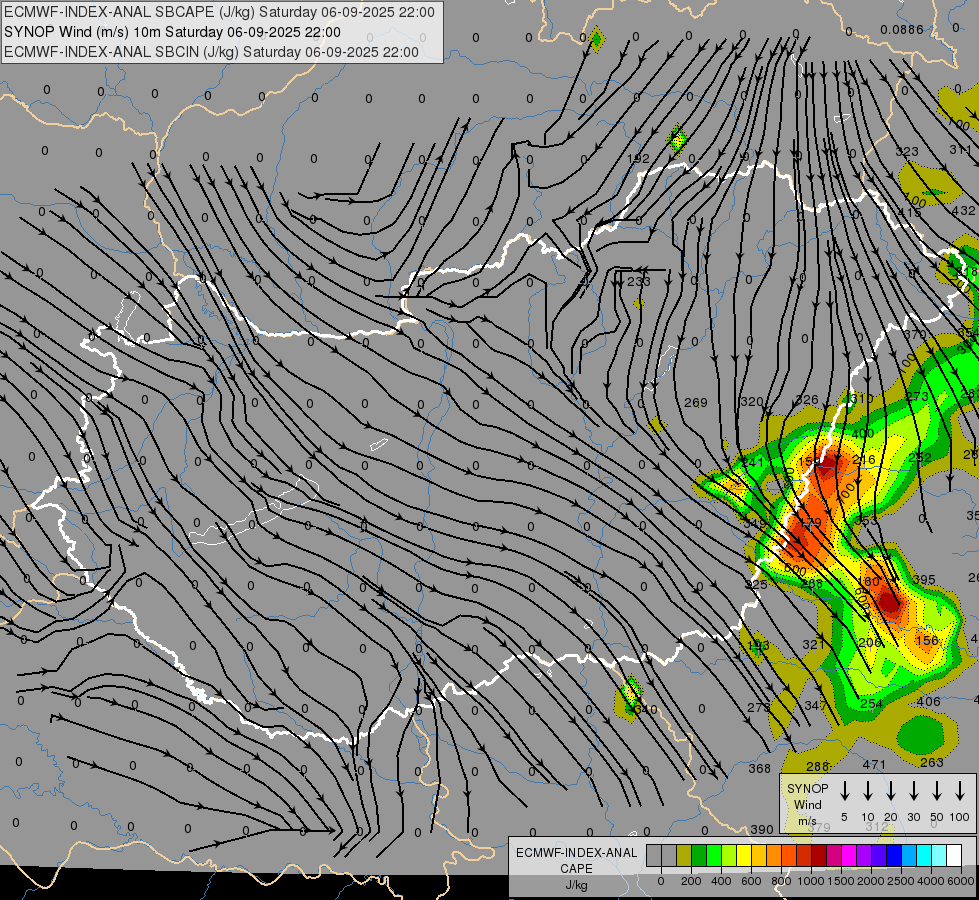
Task: Click the 471 value on the map
Action: coord(874,764)
